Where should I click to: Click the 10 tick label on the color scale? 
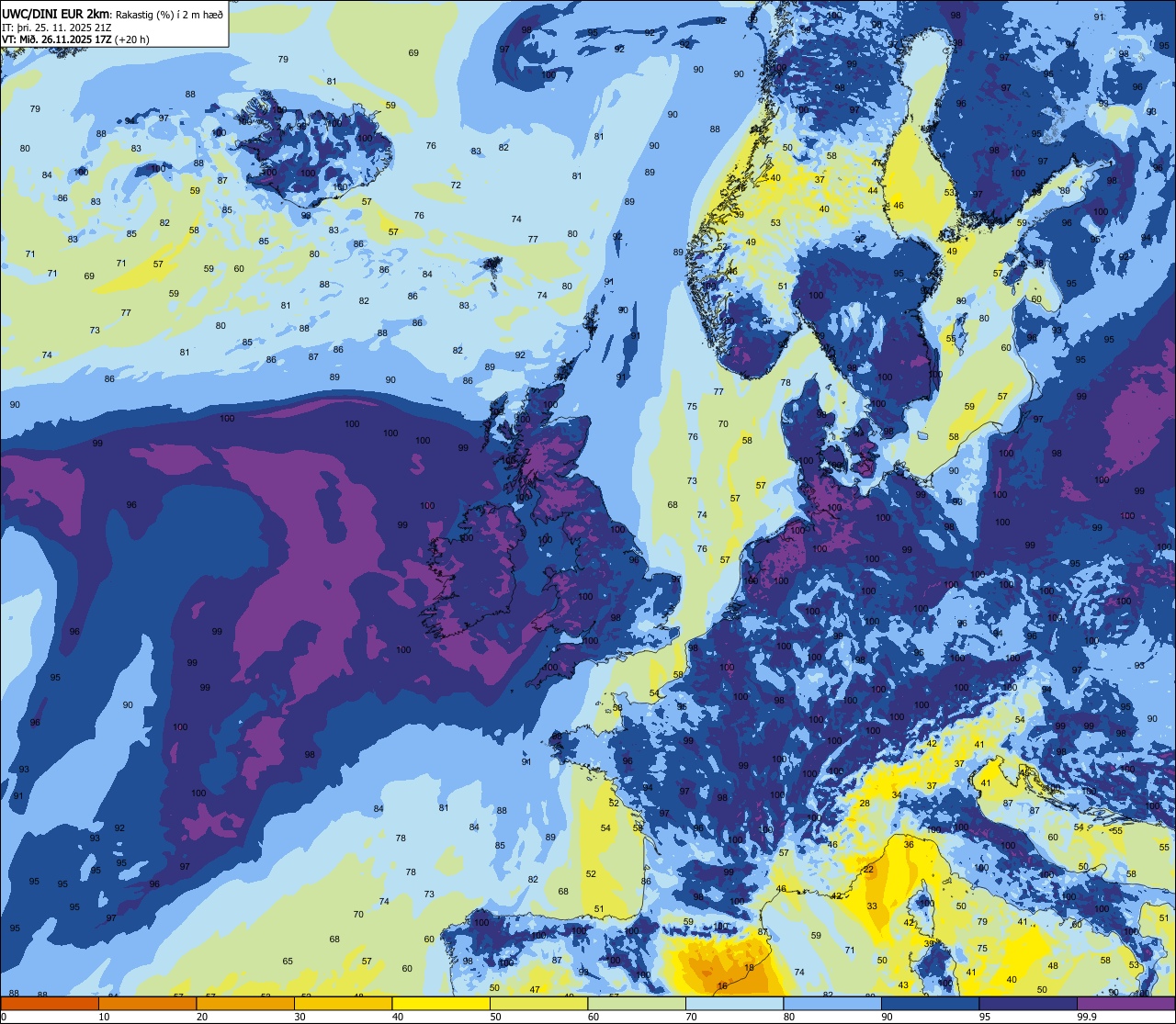(104, 1017)
